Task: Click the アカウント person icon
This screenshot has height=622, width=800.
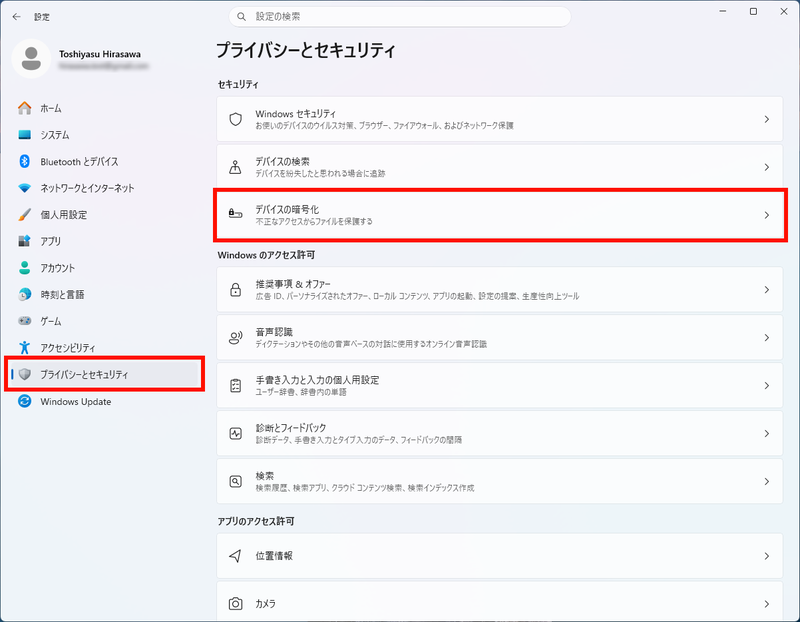Action: tap(24, 268)
